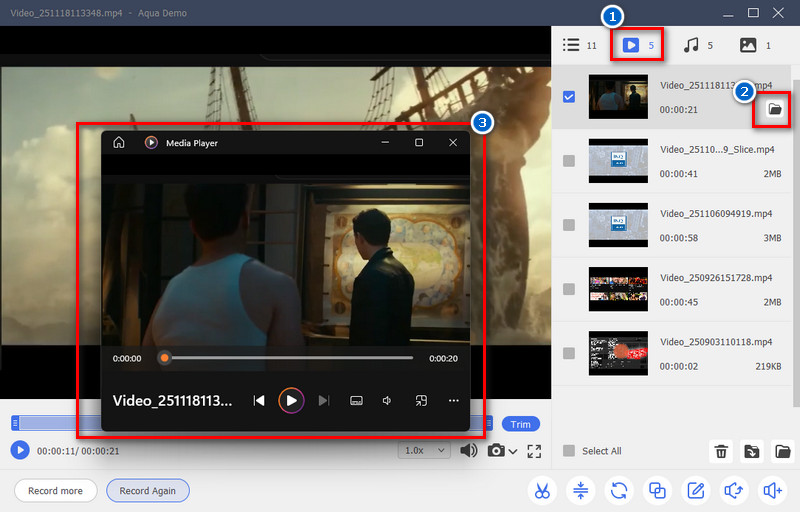800x512 pixels.
Task: Click the Video_251118113... title in Media Player
Action: pos(172,401)
